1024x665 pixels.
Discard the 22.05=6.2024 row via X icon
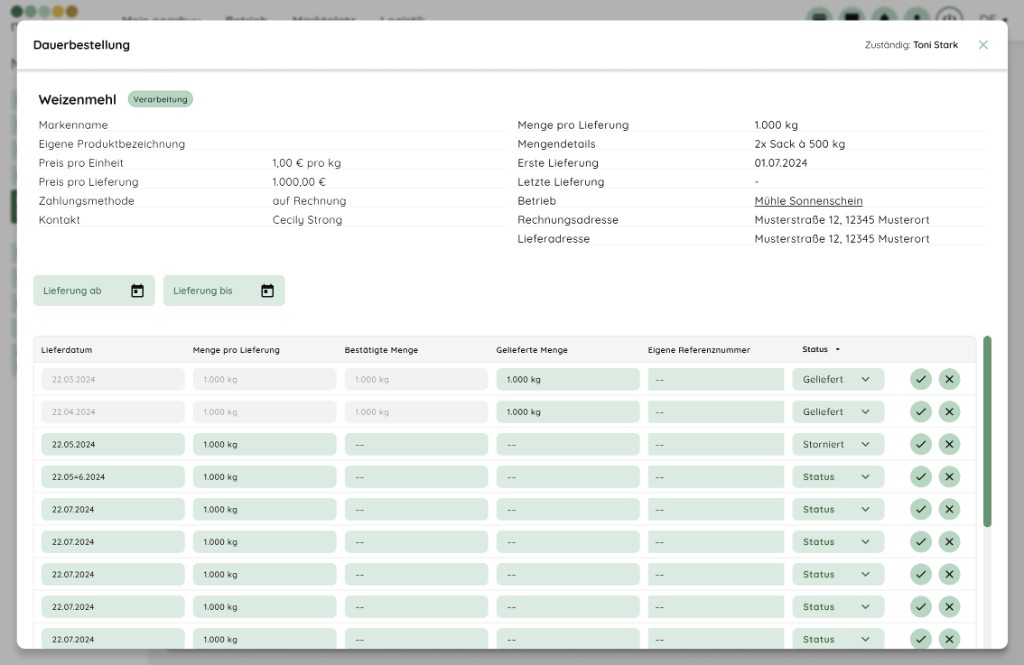(950, 477)
